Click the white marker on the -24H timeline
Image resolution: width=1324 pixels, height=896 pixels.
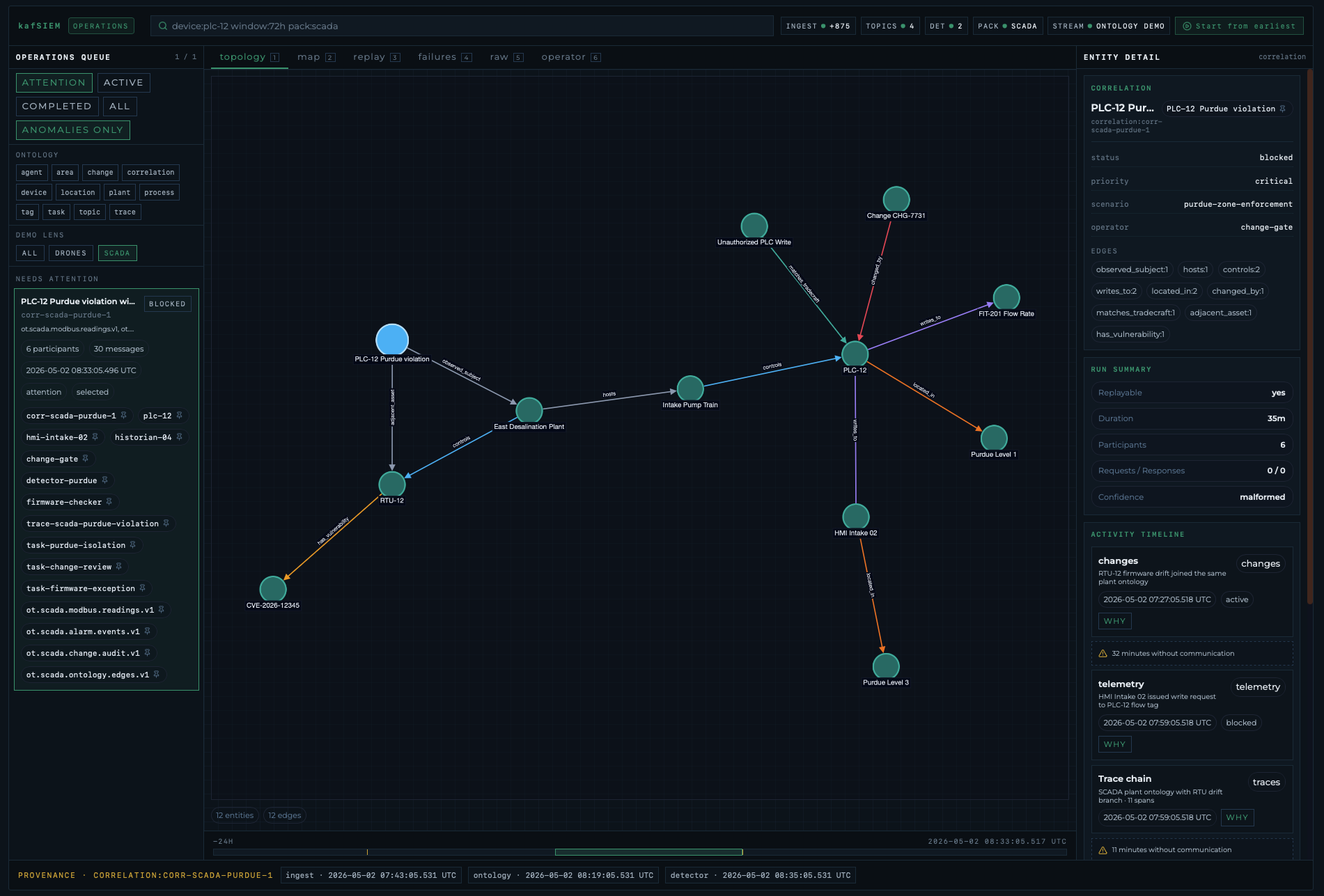(367, 852)
